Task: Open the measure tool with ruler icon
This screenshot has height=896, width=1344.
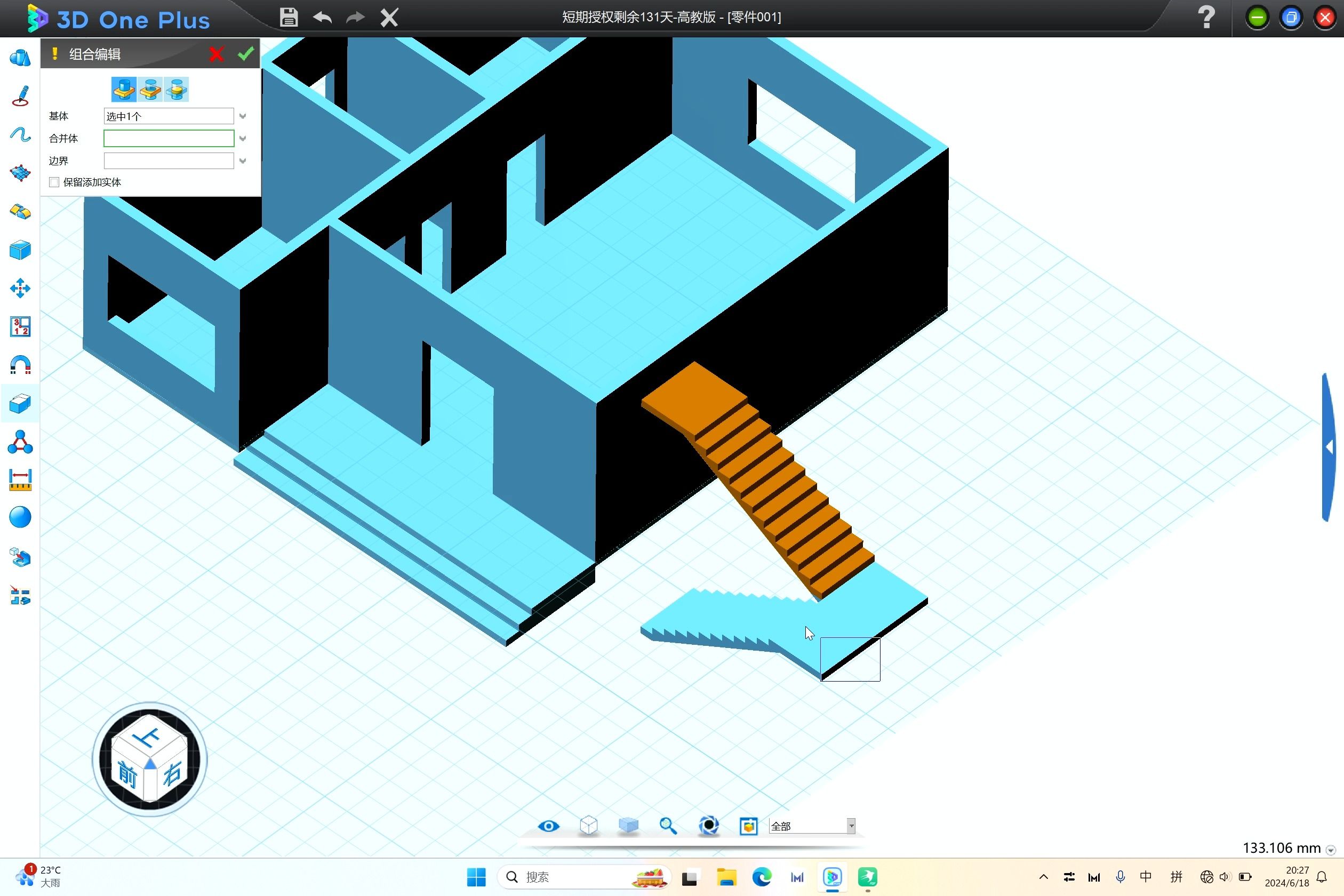Action: [x=21, y=479]
